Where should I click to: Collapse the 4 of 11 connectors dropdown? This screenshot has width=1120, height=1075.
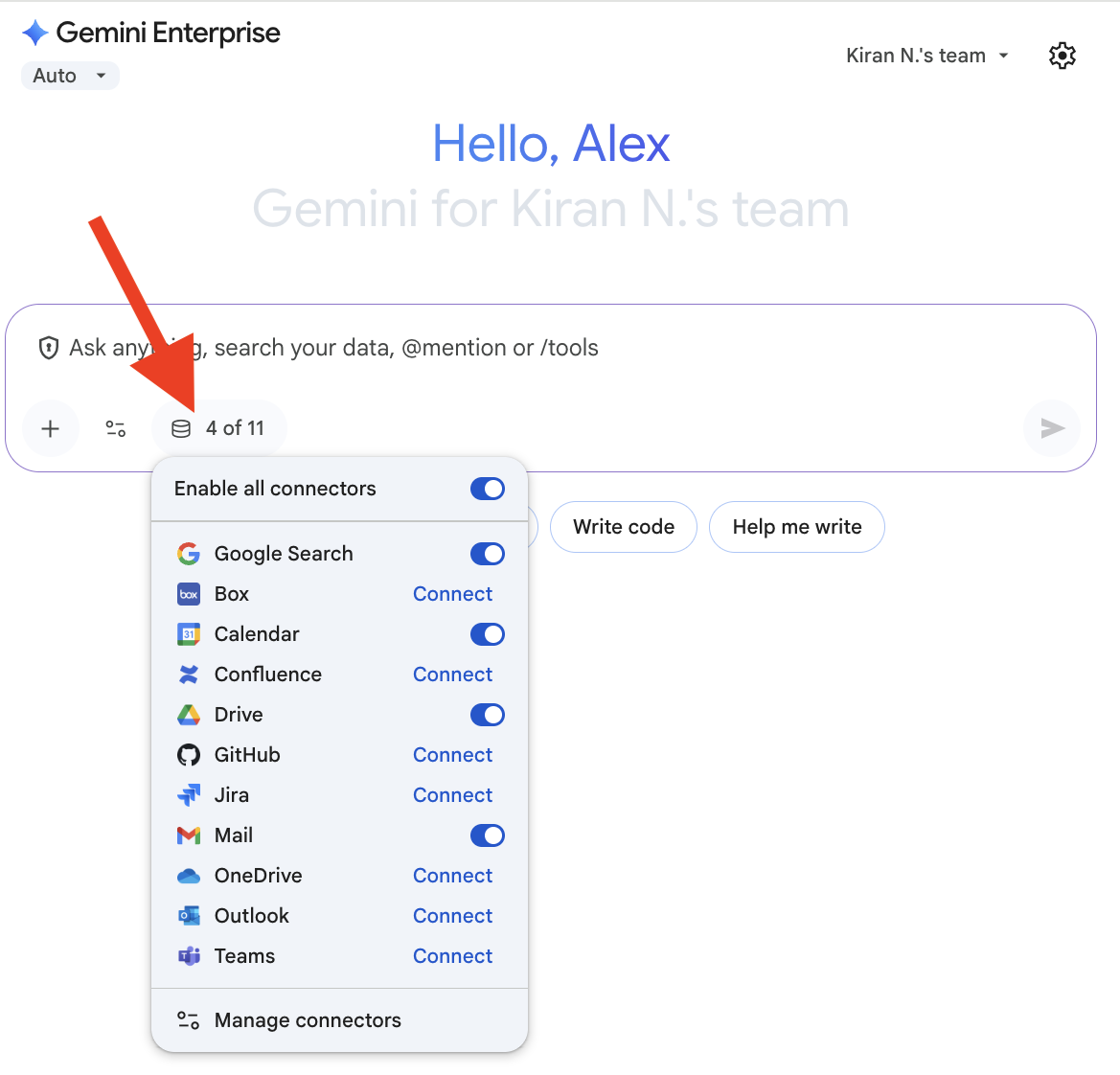pos(219,428)
